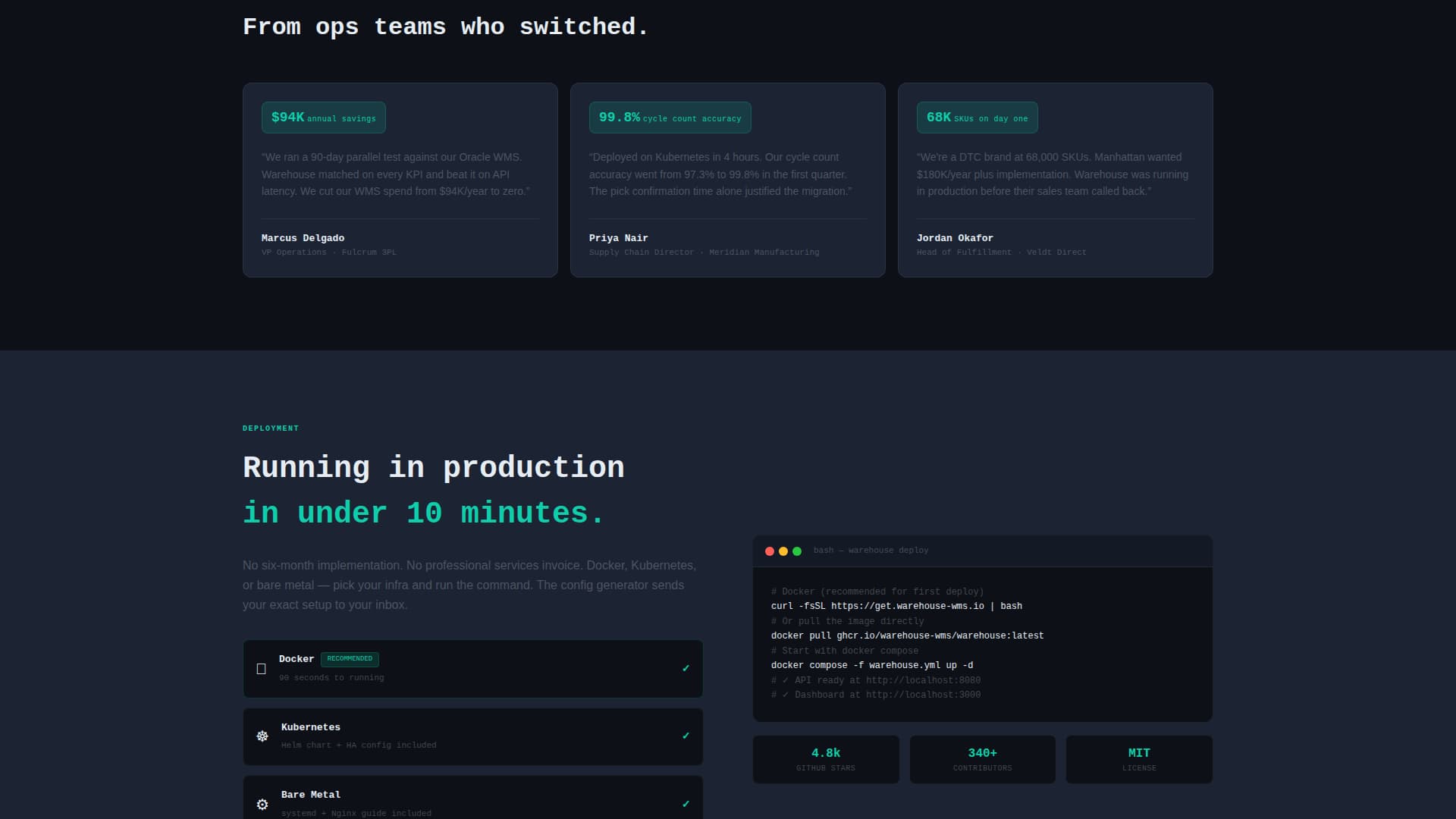Click the API ready localhost:8080 comment
1456x819 pixels.
[x=876, y=680]
